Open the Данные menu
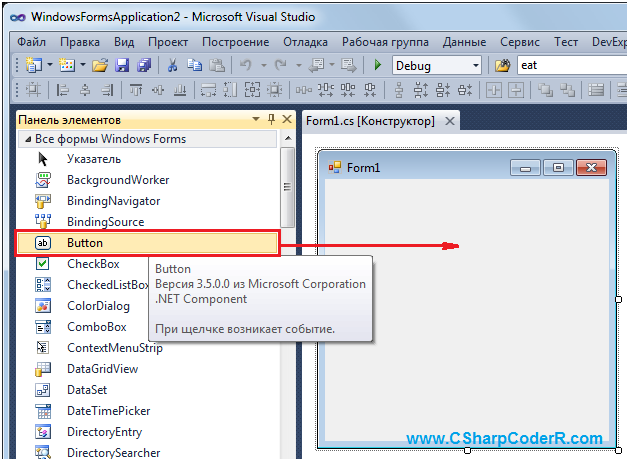Screen dimensions: 629x461 click(465, 42)
